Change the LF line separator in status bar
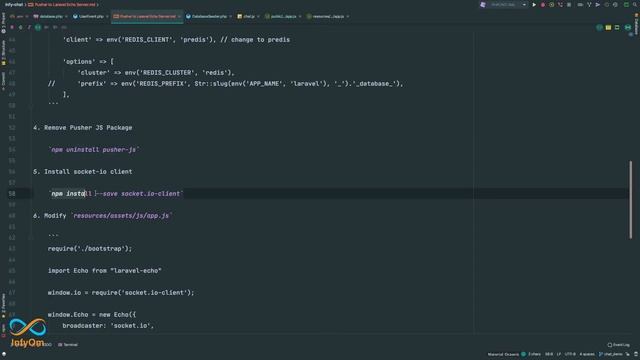Screen dimensions: 640x360 (x=559, y=354)
